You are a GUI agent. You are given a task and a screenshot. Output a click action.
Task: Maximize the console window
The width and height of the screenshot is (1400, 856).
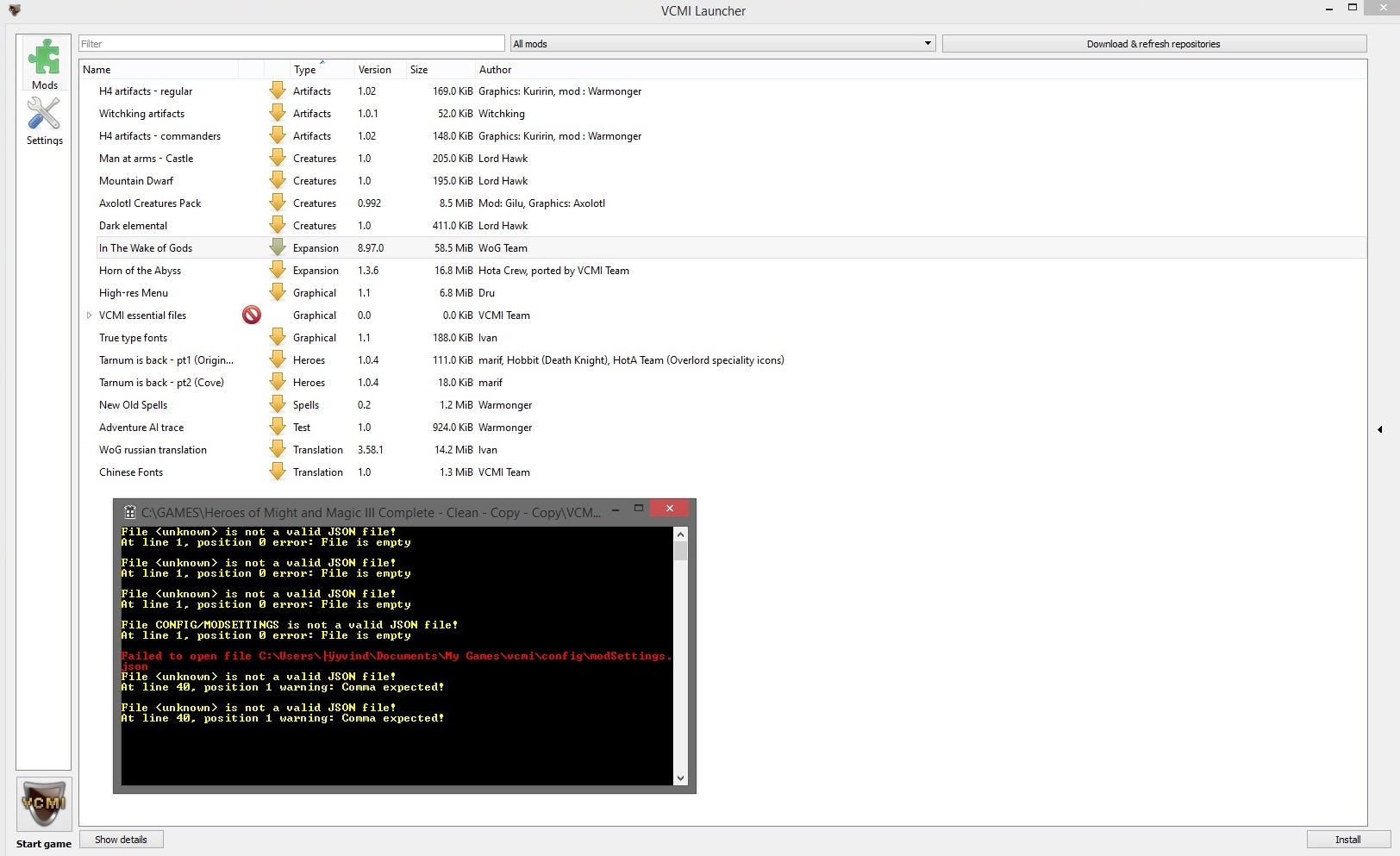tap(639, 509)
